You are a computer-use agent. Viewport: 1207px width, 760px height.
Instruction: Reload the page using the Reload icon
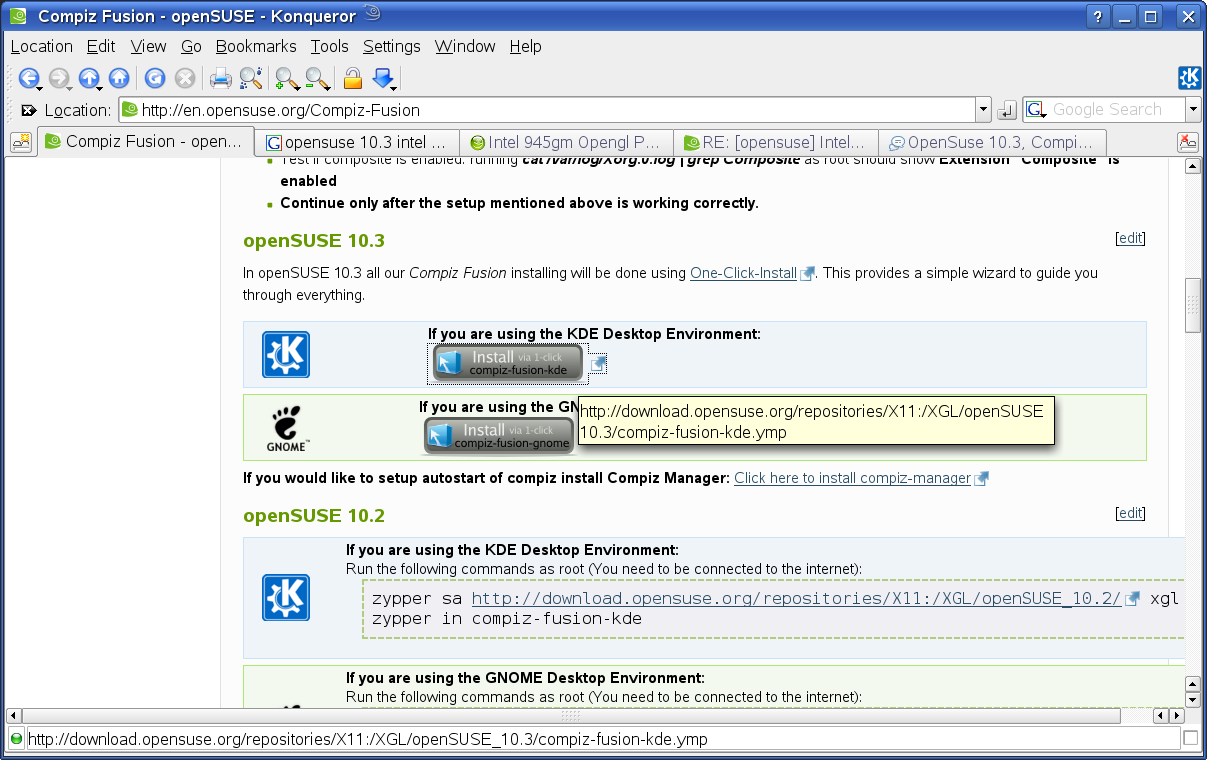(x=154, y=78)
